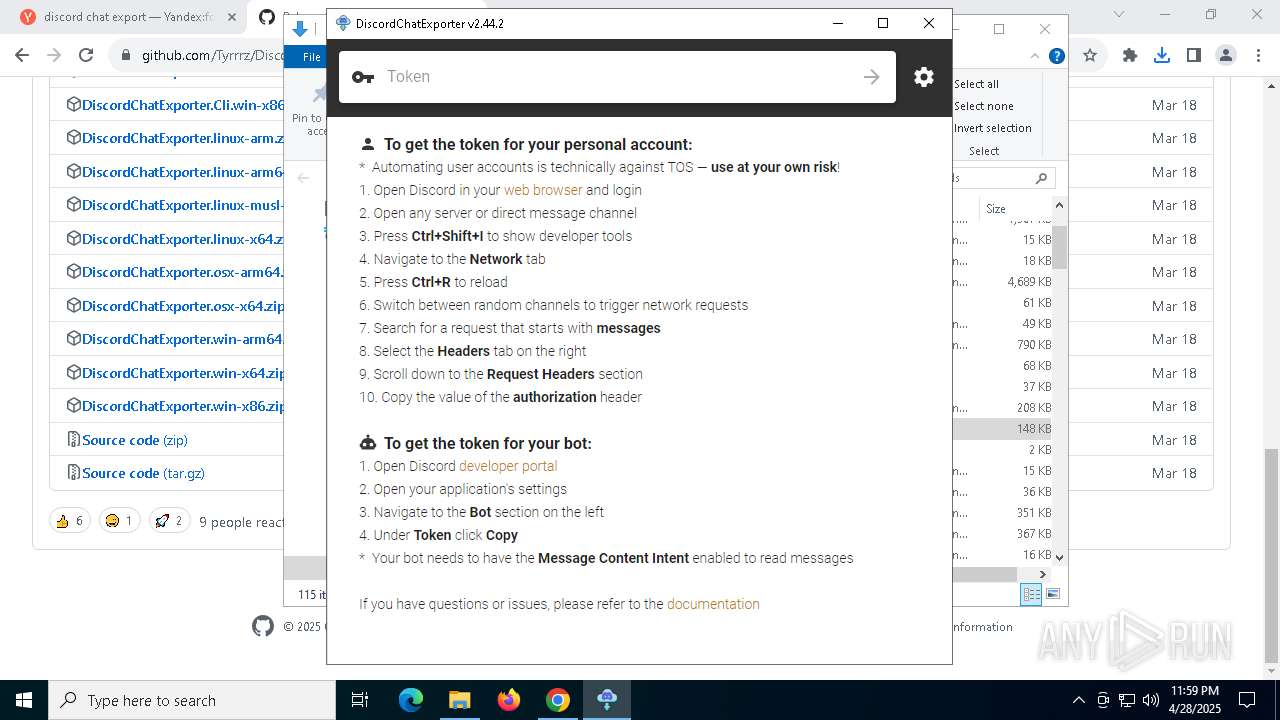Toggle Chrome side panel icon
Viewport: 1280px width, 720px height.
tap(1194, 56)
